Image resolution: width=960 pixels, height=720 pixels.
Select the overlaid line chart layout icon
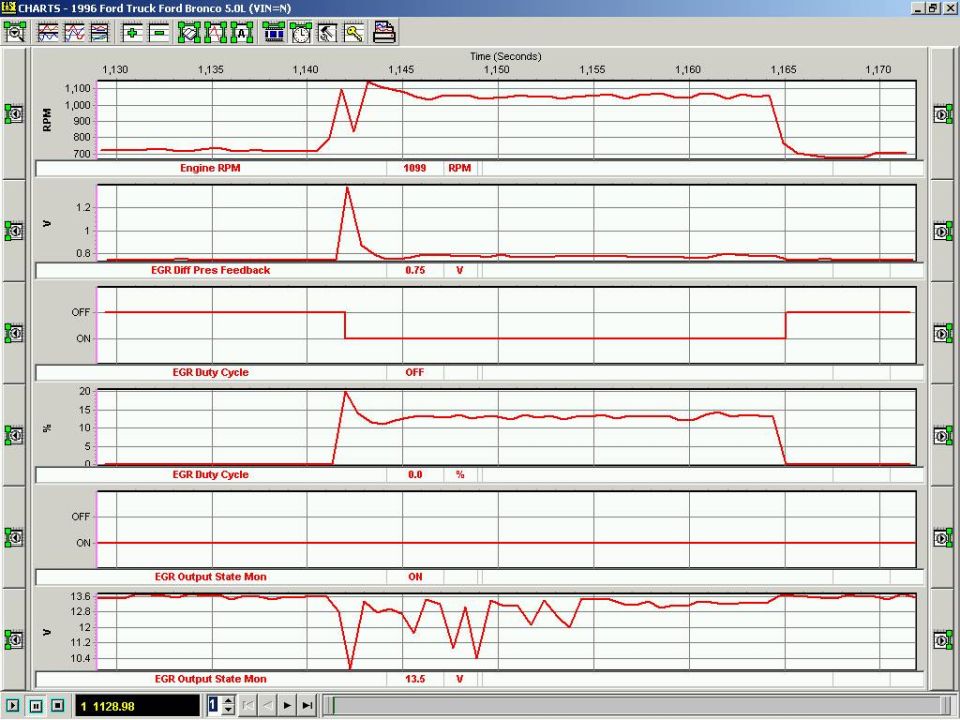tap(74, 32)
